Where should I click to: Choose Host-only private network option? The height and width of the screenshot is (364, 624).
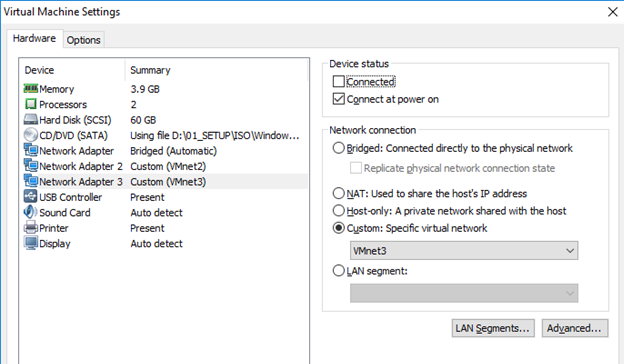pos(339,210)
